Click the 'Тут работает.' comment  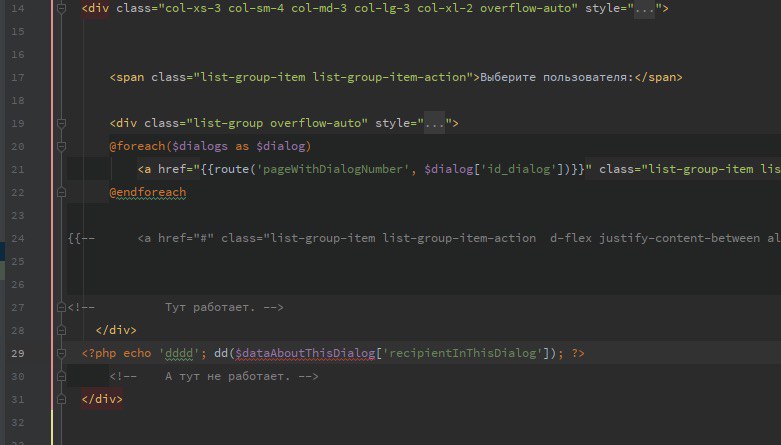210,307
